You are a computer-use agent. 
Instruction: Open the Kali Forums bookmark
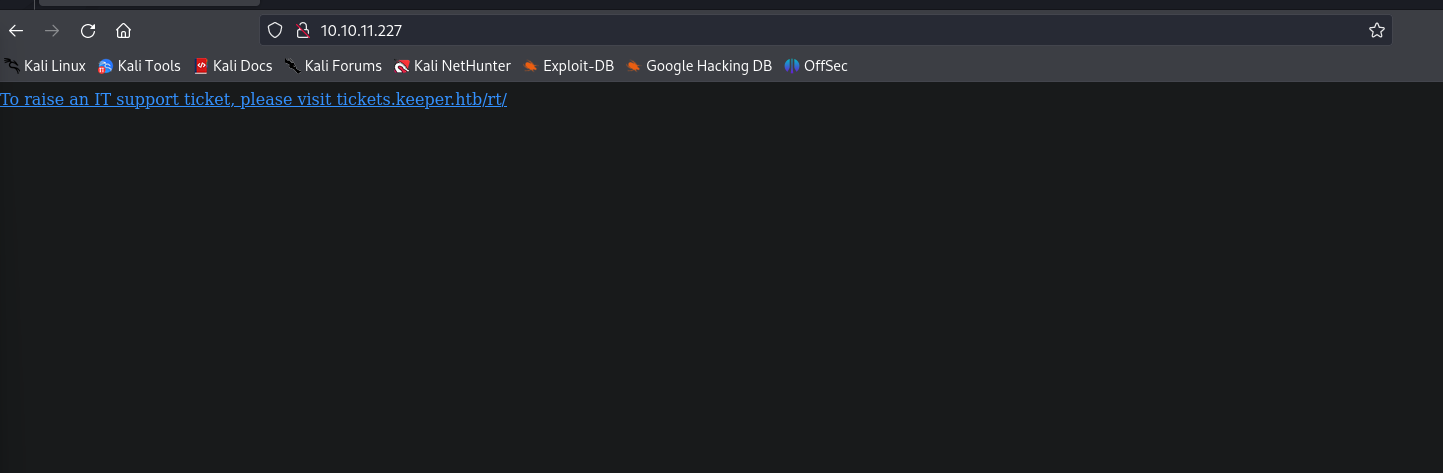(333, 66)
